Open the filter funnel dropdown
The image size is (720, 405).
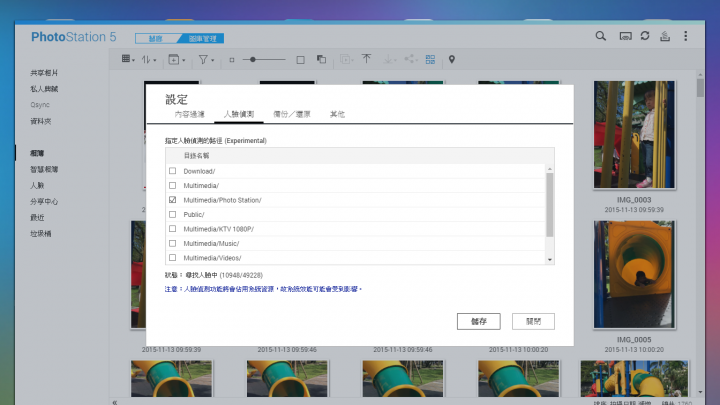[x=206, y=59]
